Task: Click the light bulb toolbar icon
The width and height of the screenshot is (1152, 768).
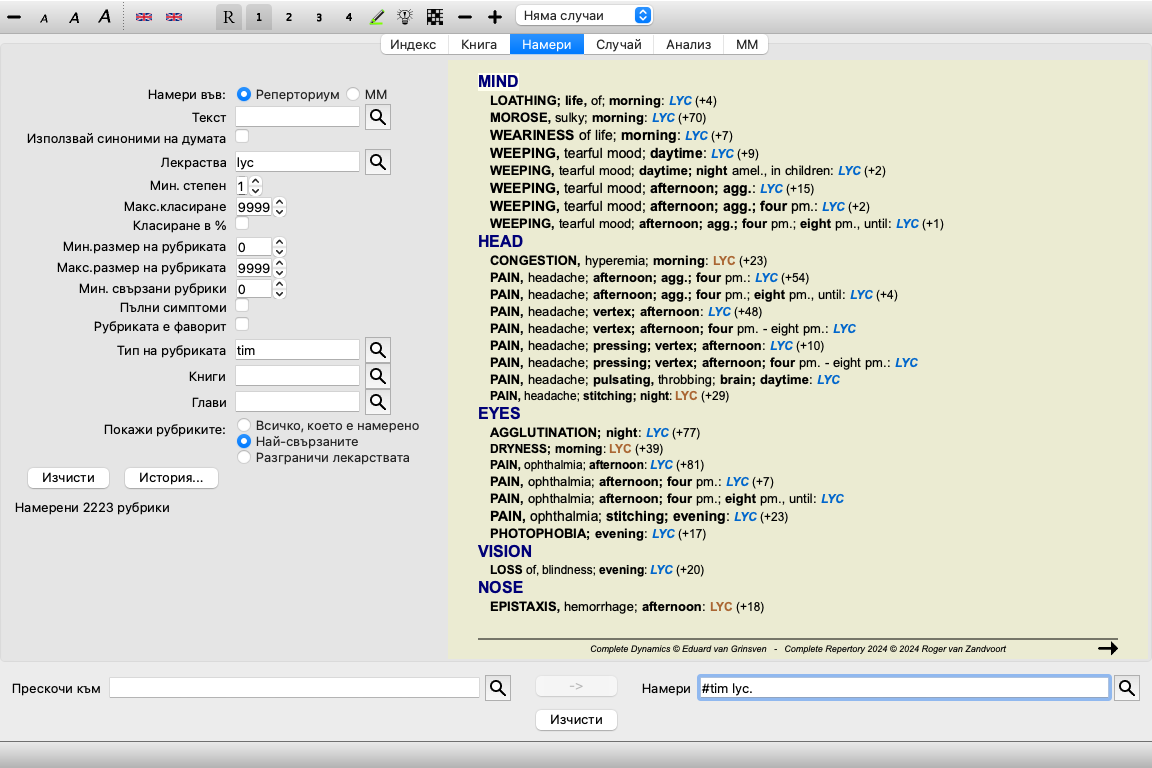Action: point(405,17)
